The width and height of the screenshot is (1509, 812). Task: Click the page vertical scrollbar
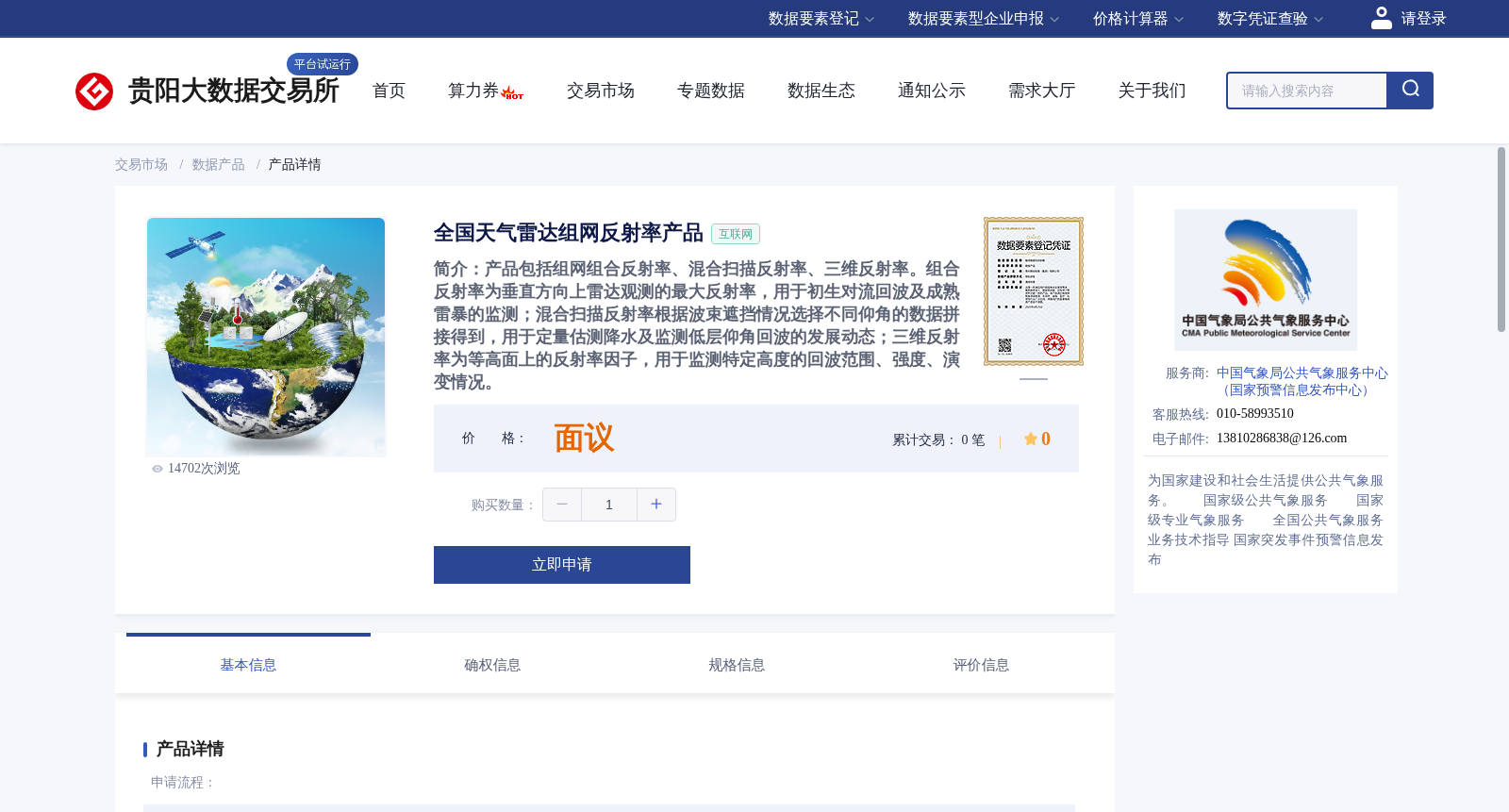1501,239
